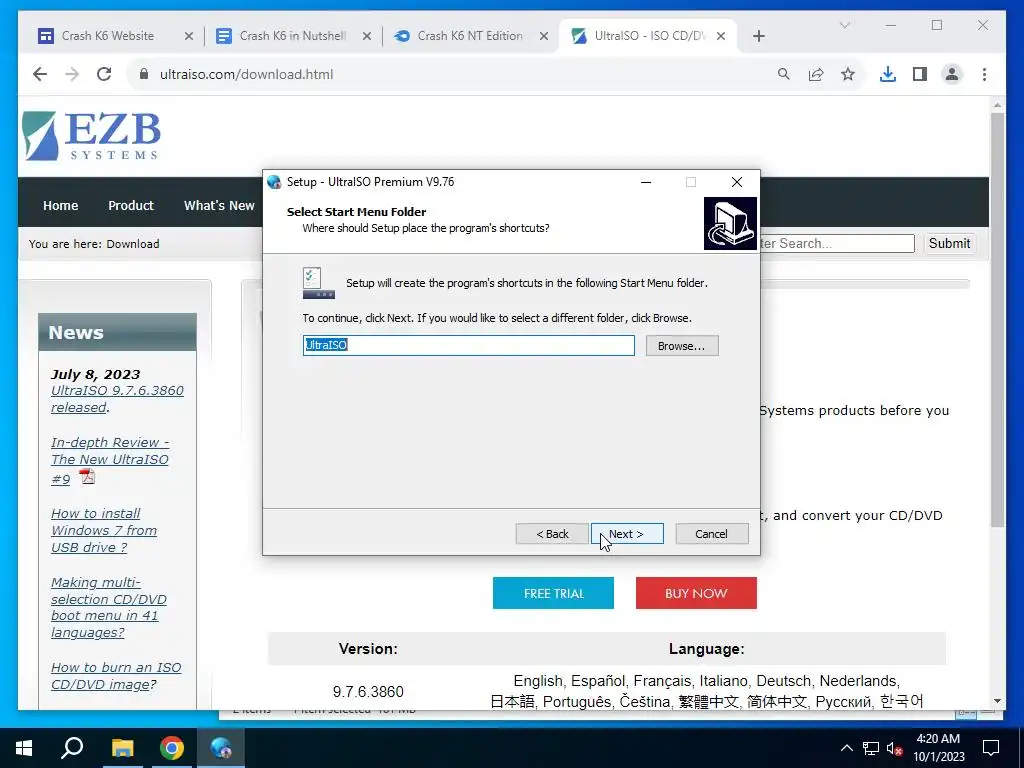Switch to the Crash K6 NT Edition tab
The height and width of the screenshot is (768, 1024).
click(470, 36)
